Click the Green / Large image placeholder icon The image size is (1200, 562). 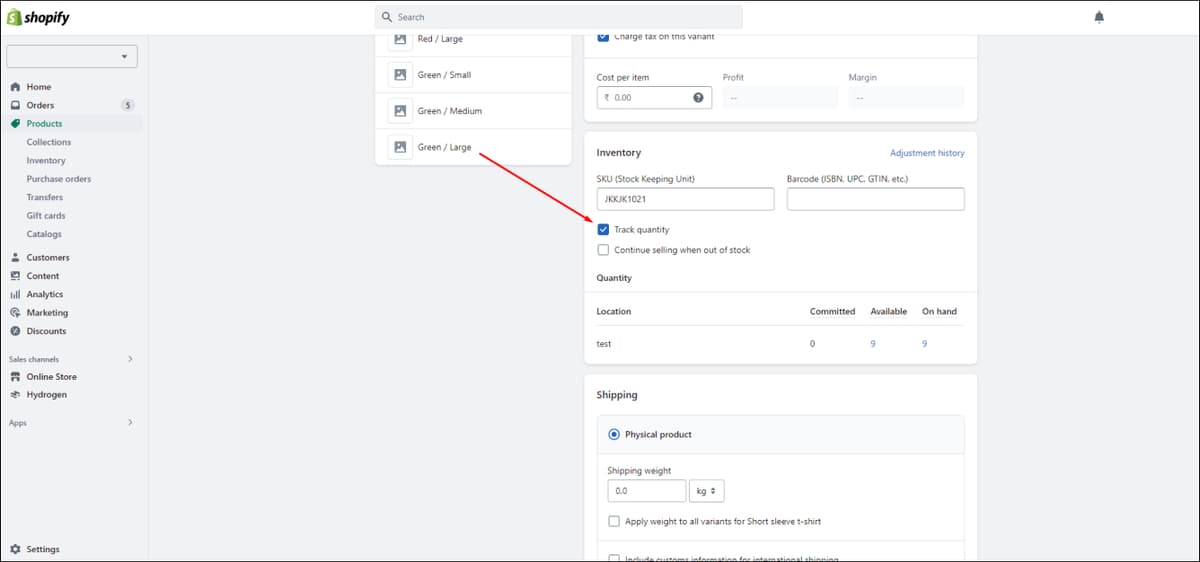tap(400, 147)
